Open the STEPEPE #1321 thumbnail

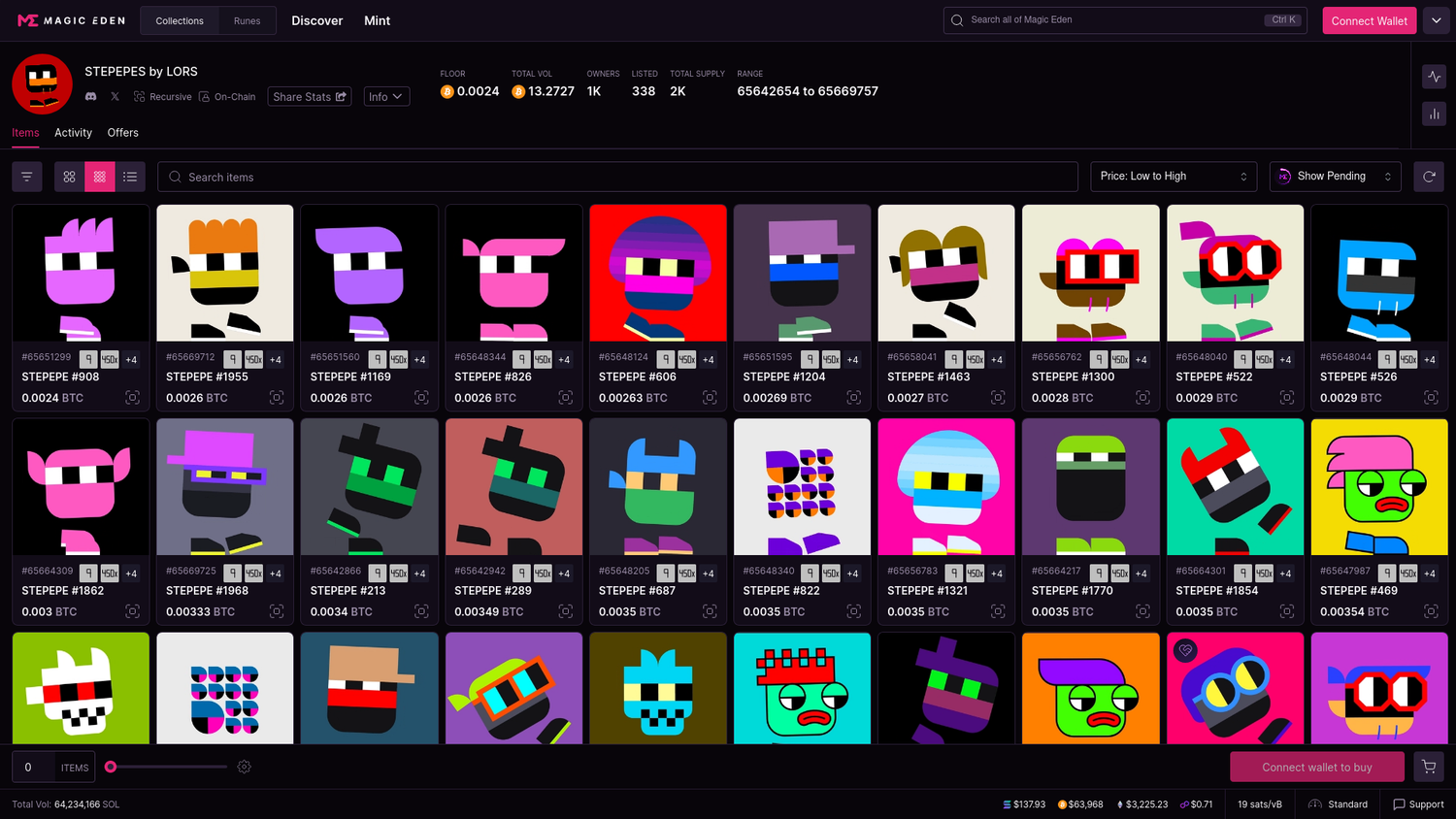pos(946,486)
